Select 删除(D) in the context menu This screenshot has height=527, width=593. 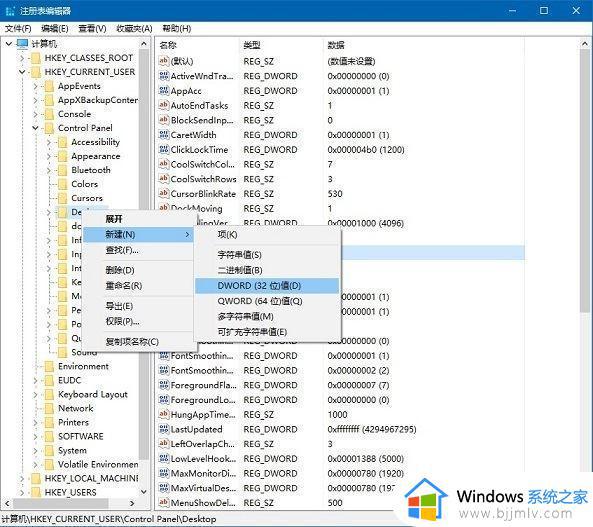[138, 270]
